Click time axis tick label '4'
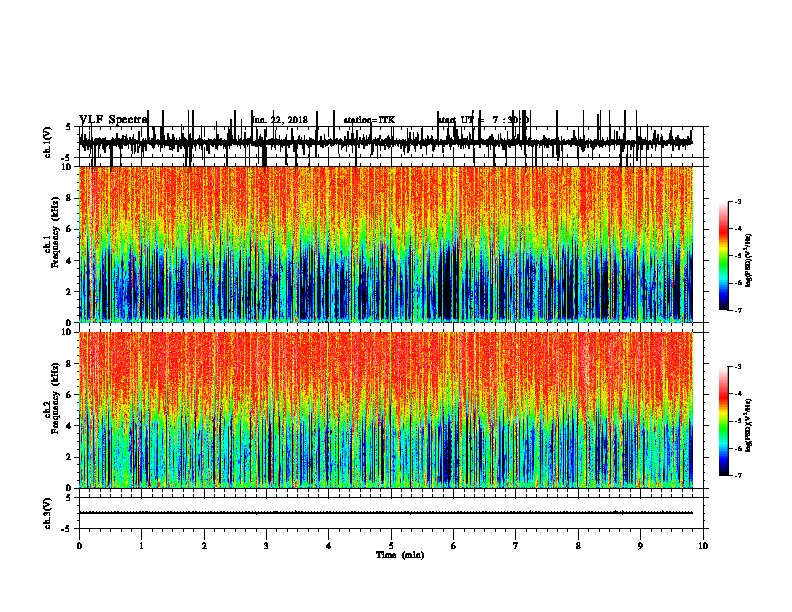The image size is (792, 612). click(x=328, y=546)
